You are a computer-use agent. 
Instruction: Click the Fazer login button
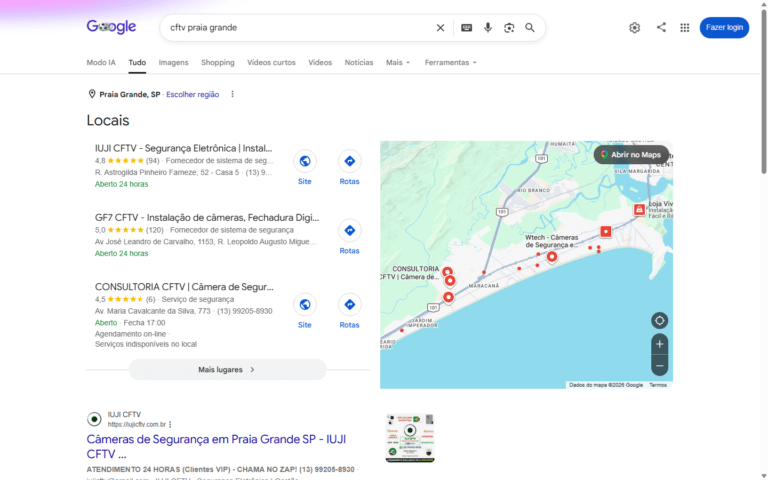pos(724,27)
